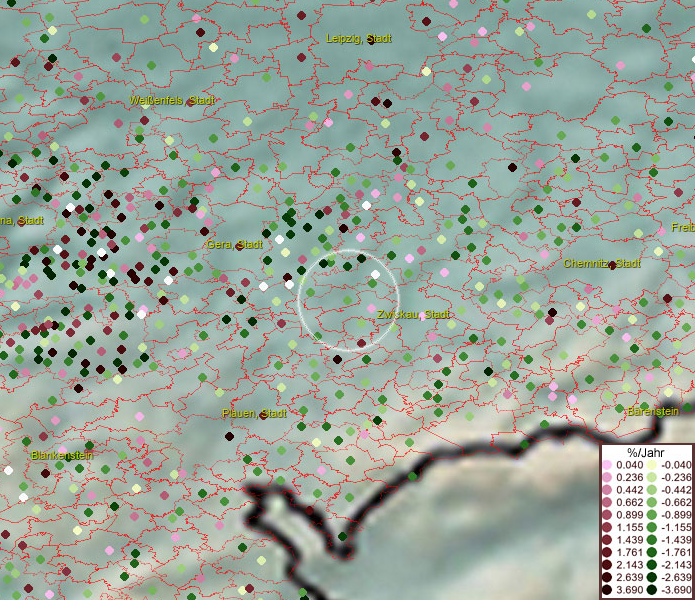Pick the -0.662 legend swatch
The height and width of the screenshot is (600, 695).
point(652,503)
